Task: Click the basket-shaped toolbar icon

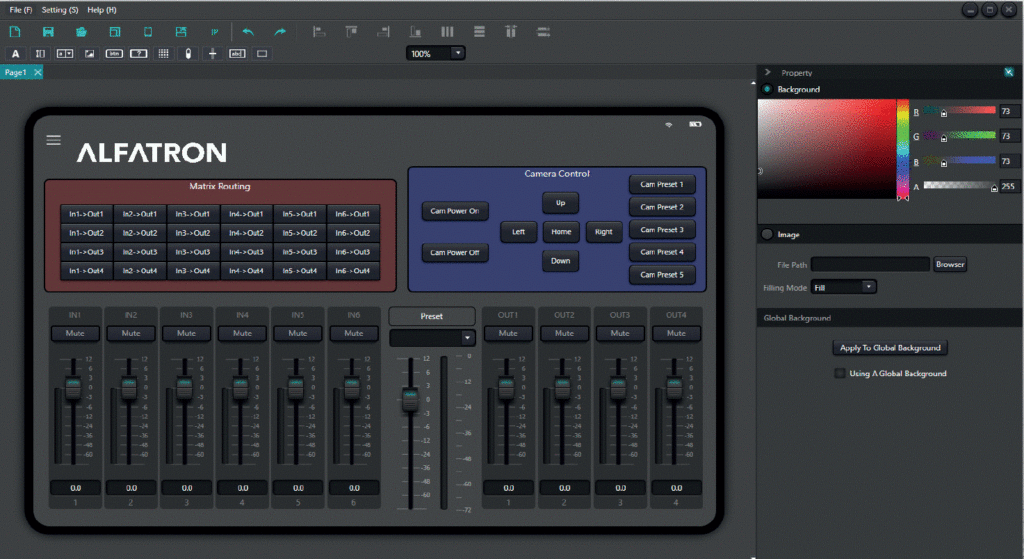Action: click(x=81, y=31)
